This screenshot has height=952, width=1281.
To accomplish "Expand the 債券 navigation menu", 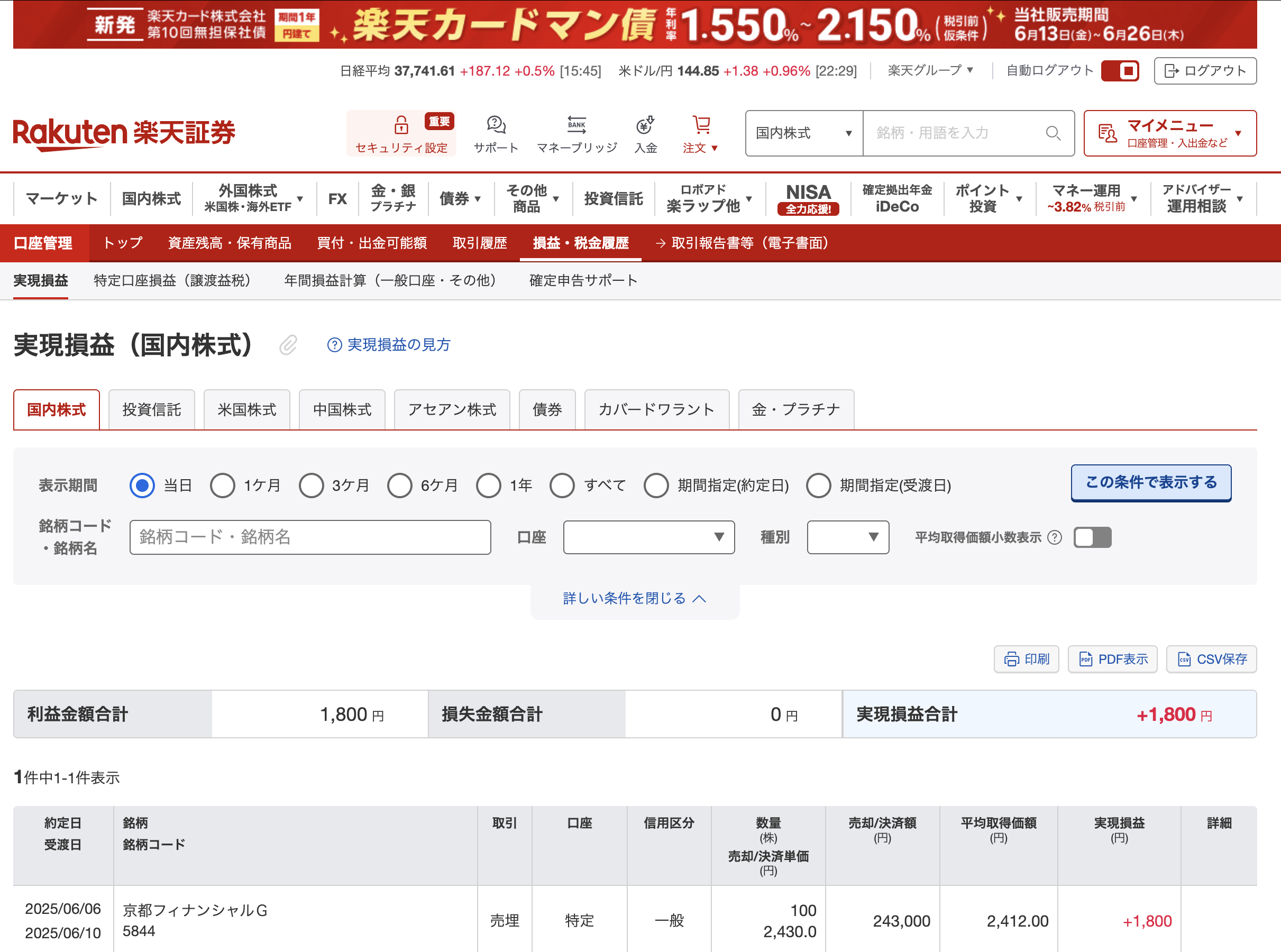I will pyautogui.click(x=460, y=199).
